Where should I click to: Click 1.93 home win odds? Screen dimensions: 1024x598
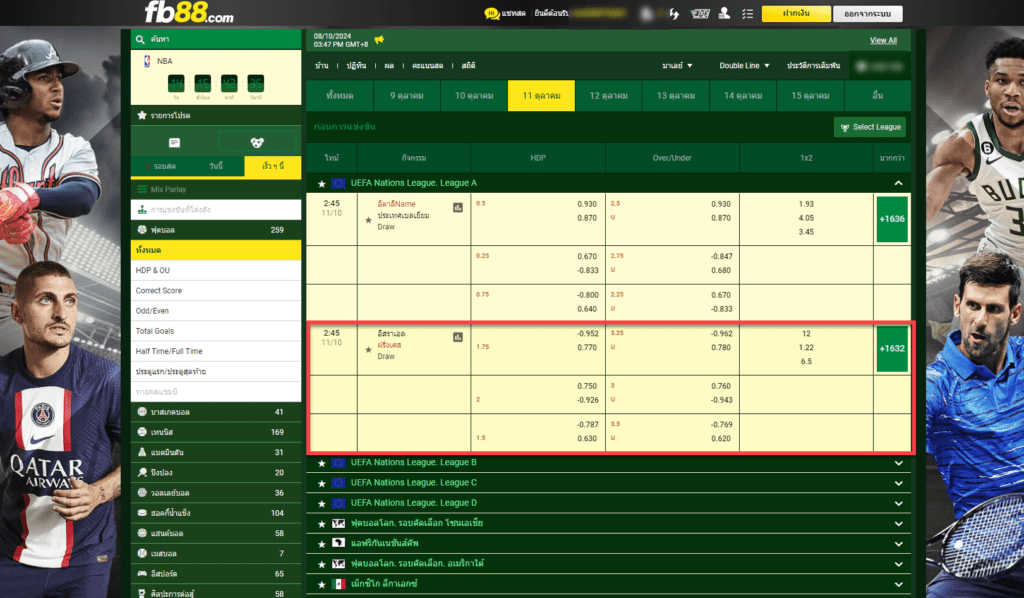tap(806, 204)
